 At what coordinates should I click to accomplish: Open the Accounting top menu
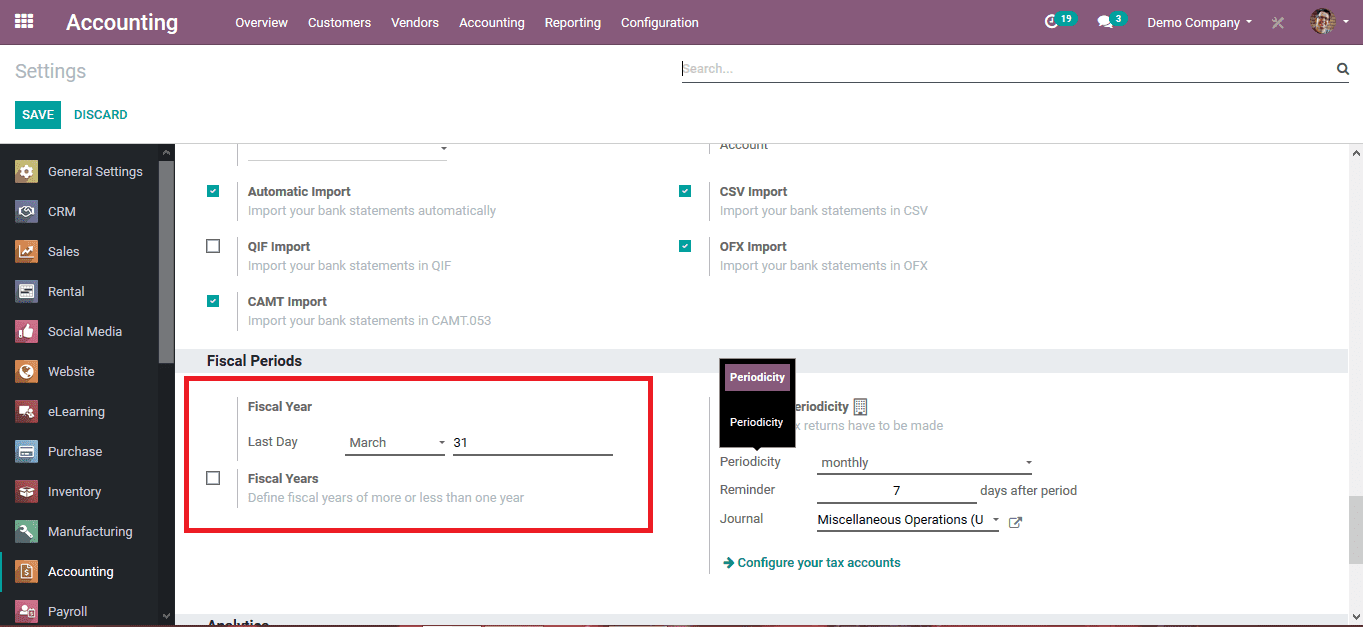[492, 22]
